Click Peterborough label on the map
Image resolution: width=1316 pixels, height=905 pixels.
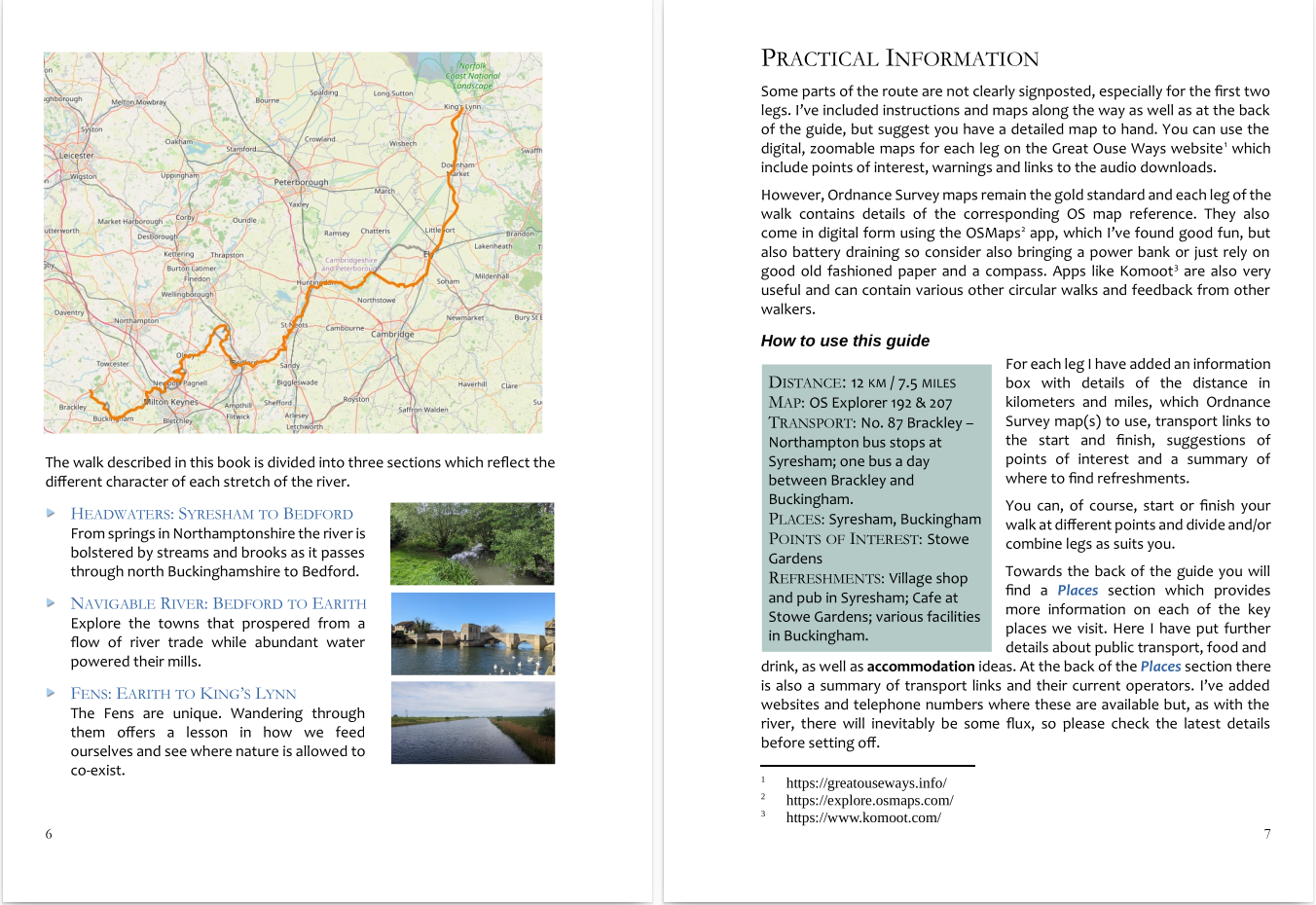[x=301, y=182]
